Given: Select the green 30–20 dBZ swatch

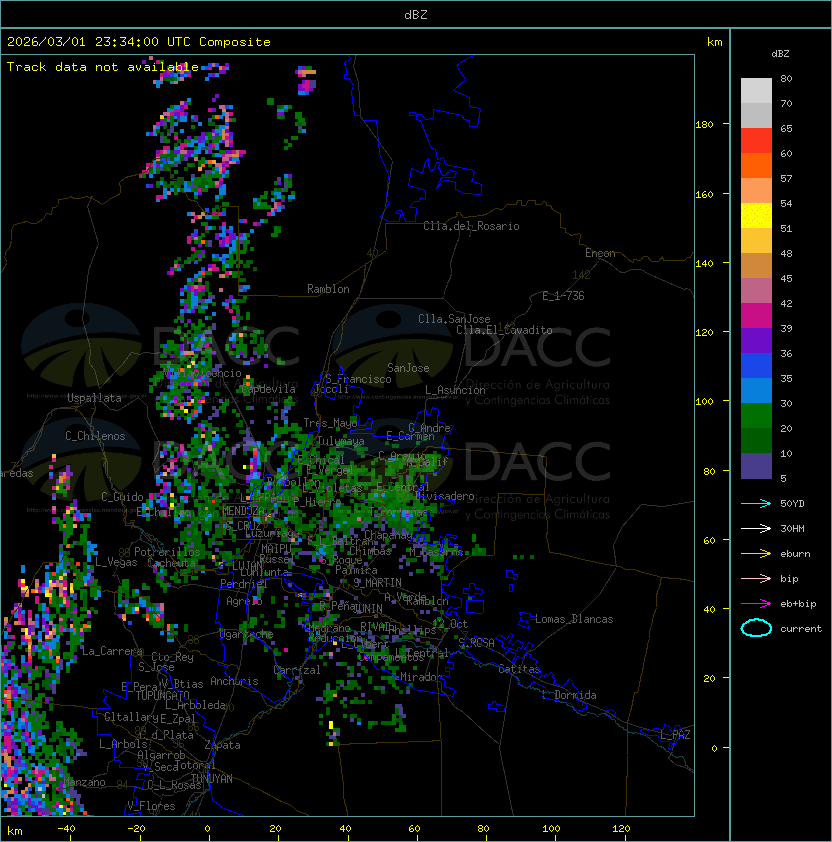Looking at the screenshot, I should pyautogui.click(x=756, y=416).
